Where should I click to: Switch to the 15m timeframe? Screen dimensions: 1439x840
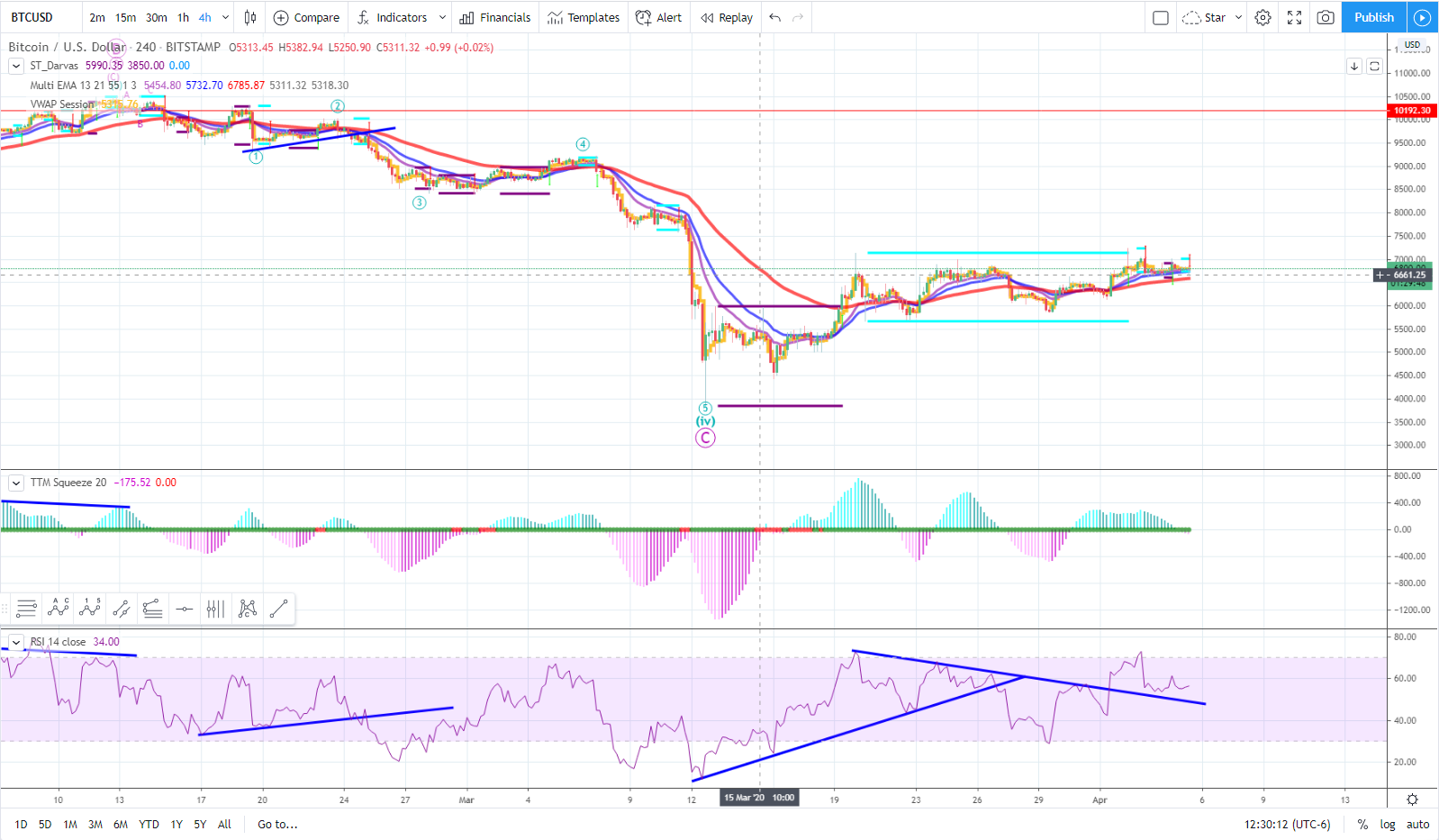tap(126, 17)
